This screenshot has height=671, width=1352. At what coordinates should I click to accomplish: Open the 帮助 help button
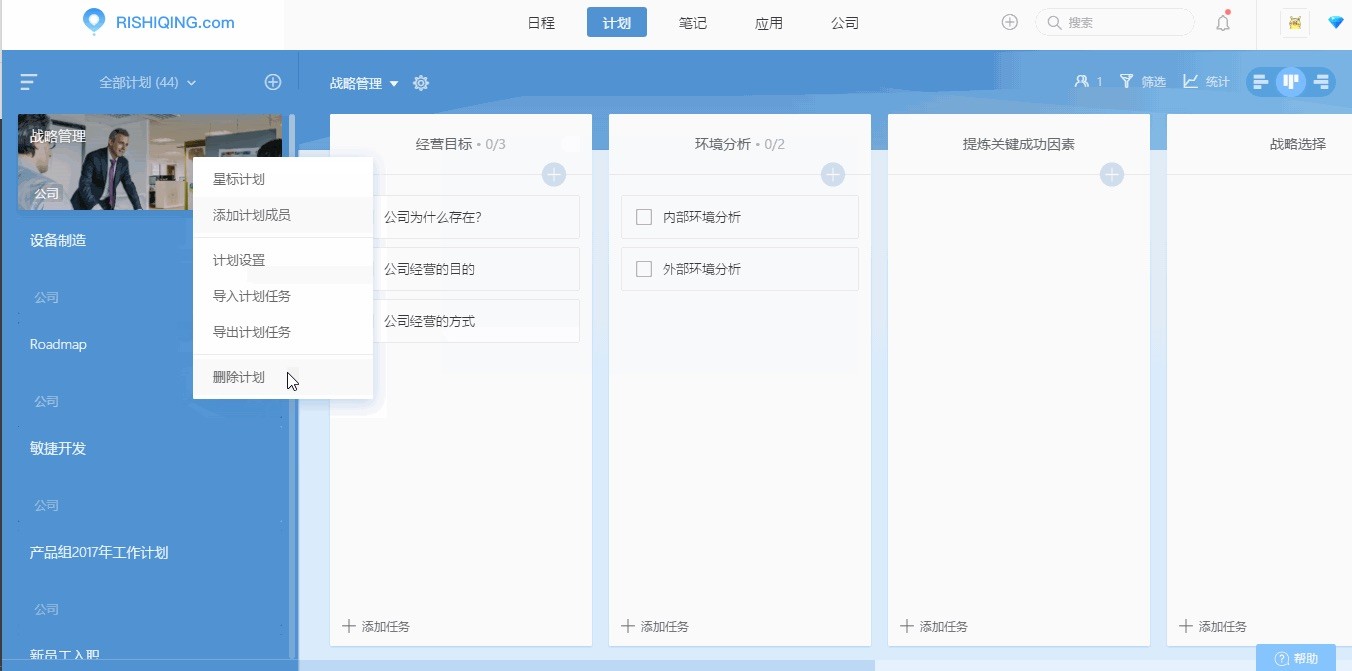pyautogui.click(x=1296, y=658)
